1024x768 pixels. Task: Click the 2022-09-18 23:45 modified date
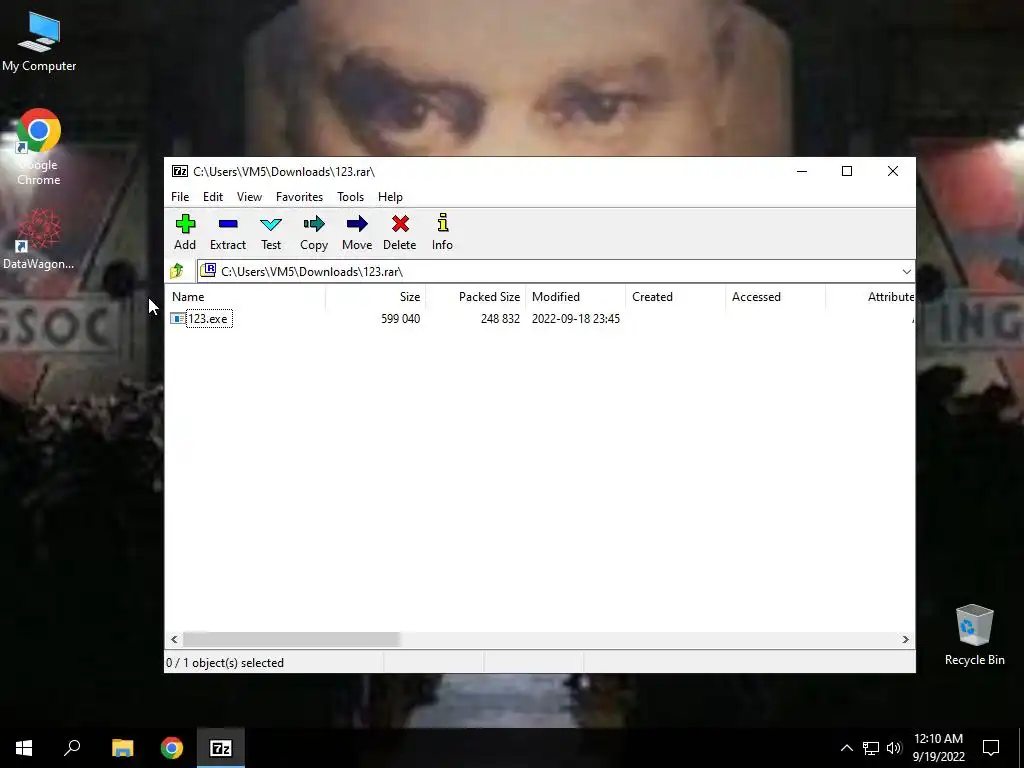[x=576, y=319]
